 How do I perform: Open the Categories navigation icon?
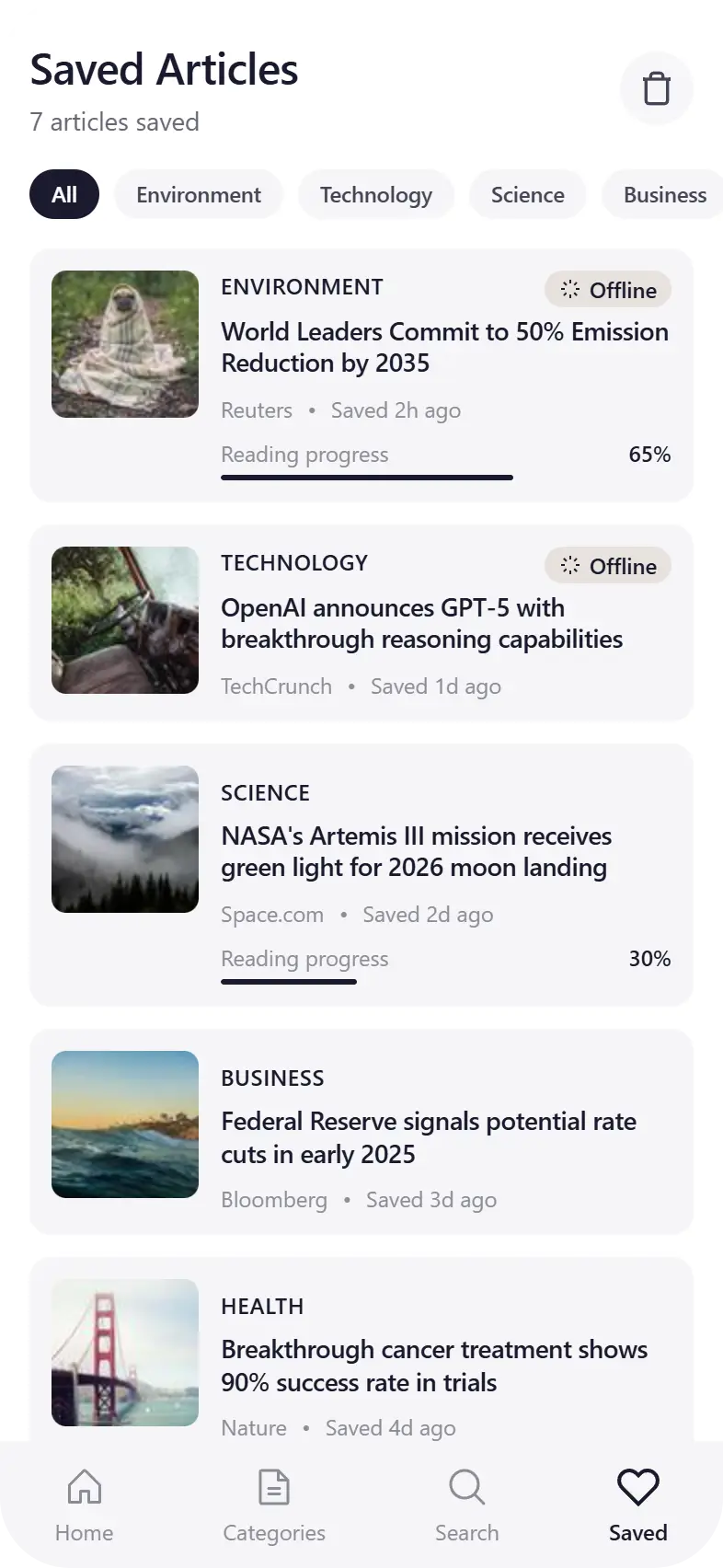point(274,1487)
